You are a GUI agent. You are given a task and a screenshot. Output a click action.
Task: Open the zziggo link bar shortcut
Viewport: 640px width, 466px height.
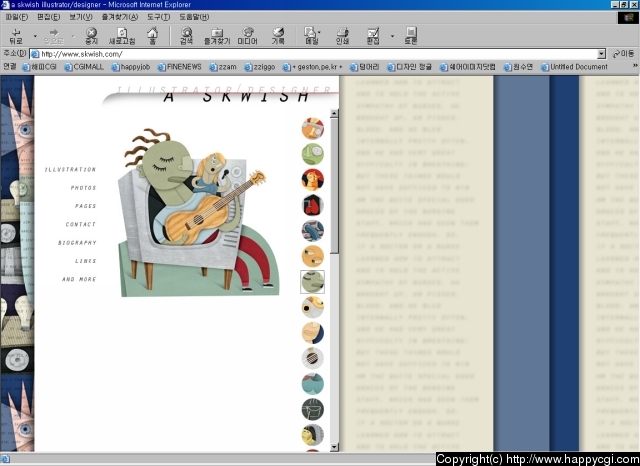point(260,67)
